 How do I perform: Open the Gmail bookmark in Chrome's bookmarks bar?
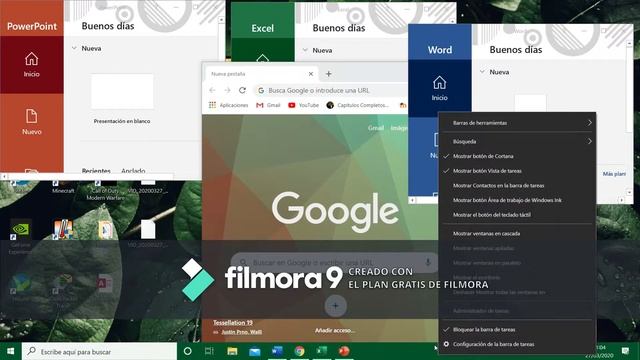[268, 105]
